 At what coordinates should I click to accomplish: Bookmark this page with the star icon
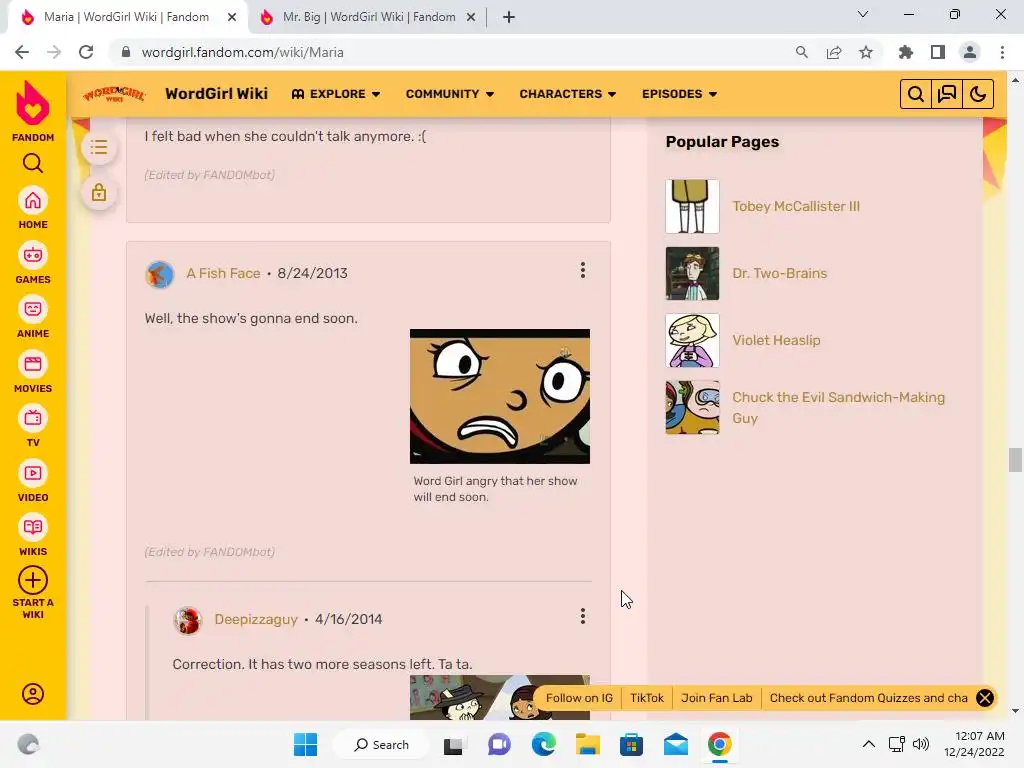[866, 52]
